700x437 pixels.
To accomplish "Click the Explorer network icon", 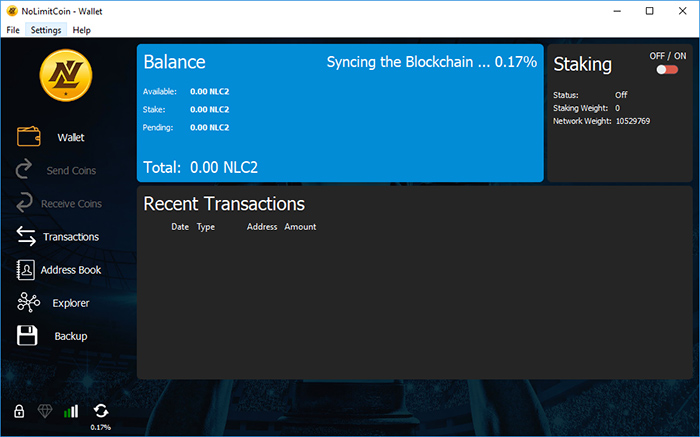I will click(27, 303).
